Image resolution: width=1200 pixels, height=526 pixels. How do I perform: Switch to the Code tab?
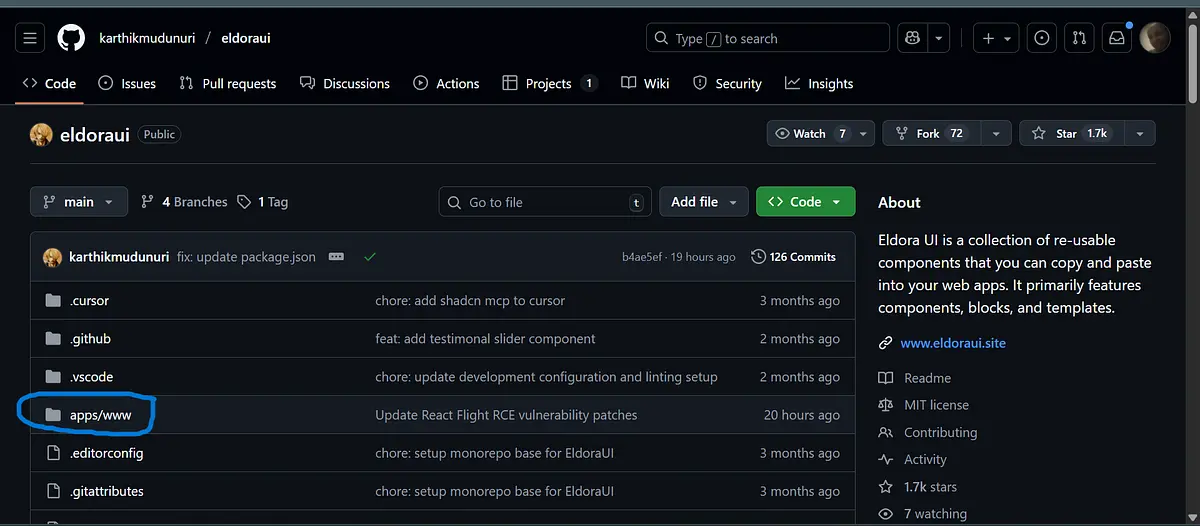pos(49,84)
